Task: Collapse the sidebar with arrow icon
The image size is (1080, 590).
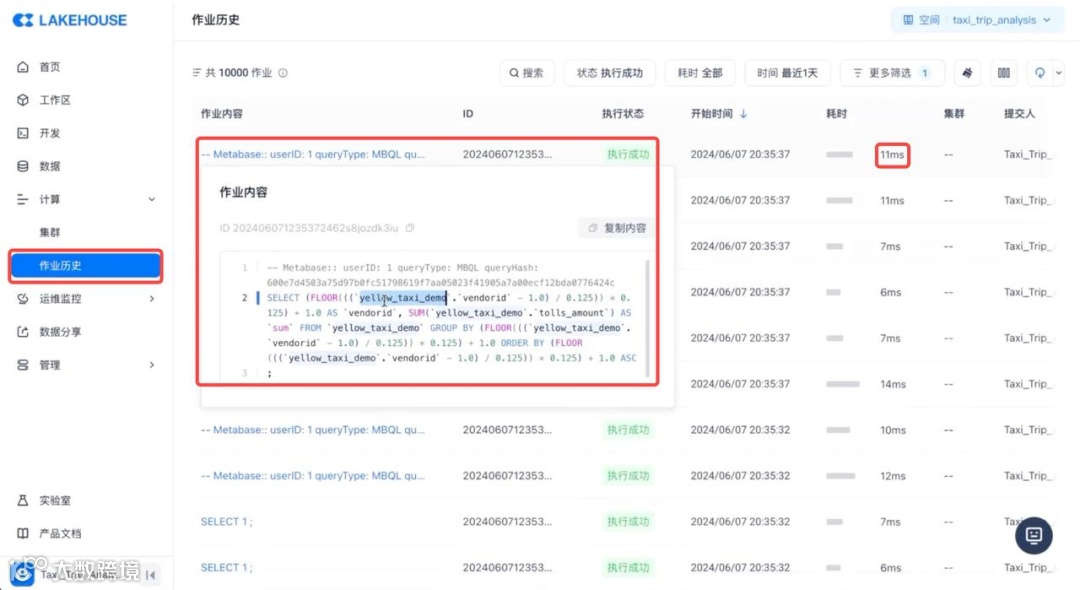Action: click(151, 575)
